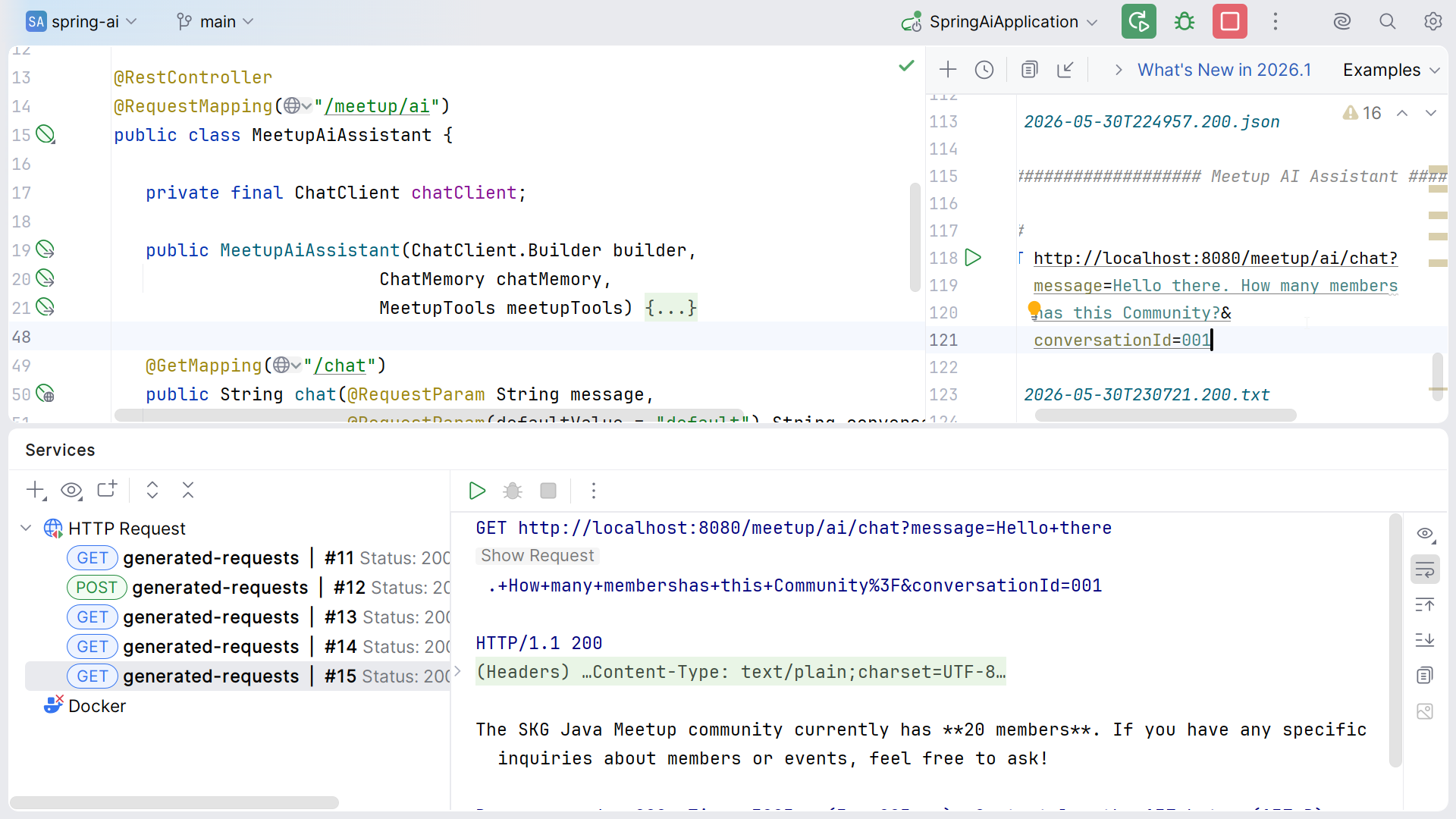1456x819 pixels.
Task: Click the Services panel horizontal scrollbar
Action: (x=174, y=802)
